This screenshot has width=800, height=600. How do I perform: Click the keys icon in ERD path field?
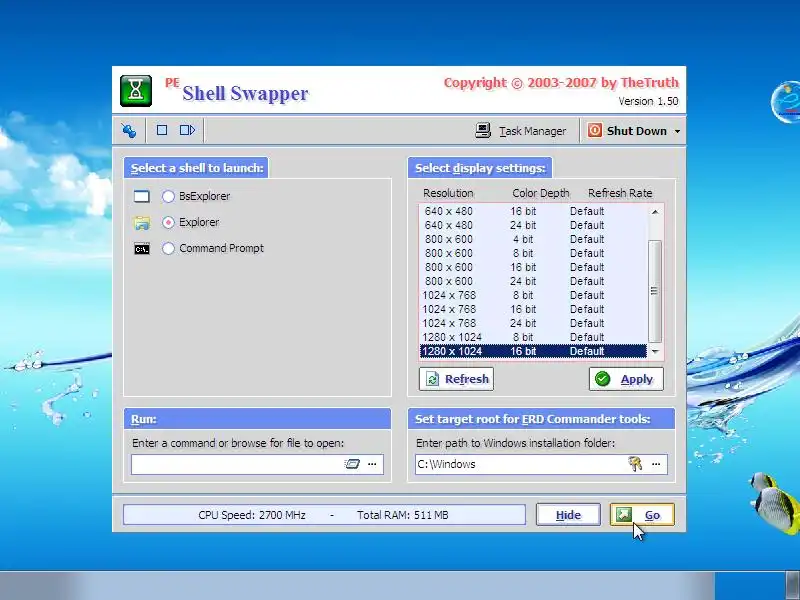(x=635, y=464)
